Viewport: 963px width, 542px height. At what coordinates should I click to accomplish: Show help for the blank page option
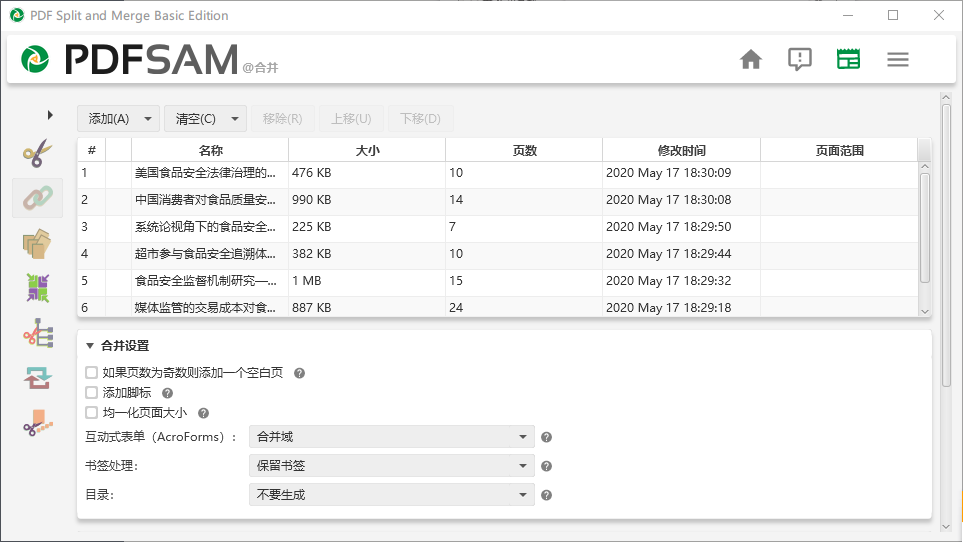pos(299,373)
